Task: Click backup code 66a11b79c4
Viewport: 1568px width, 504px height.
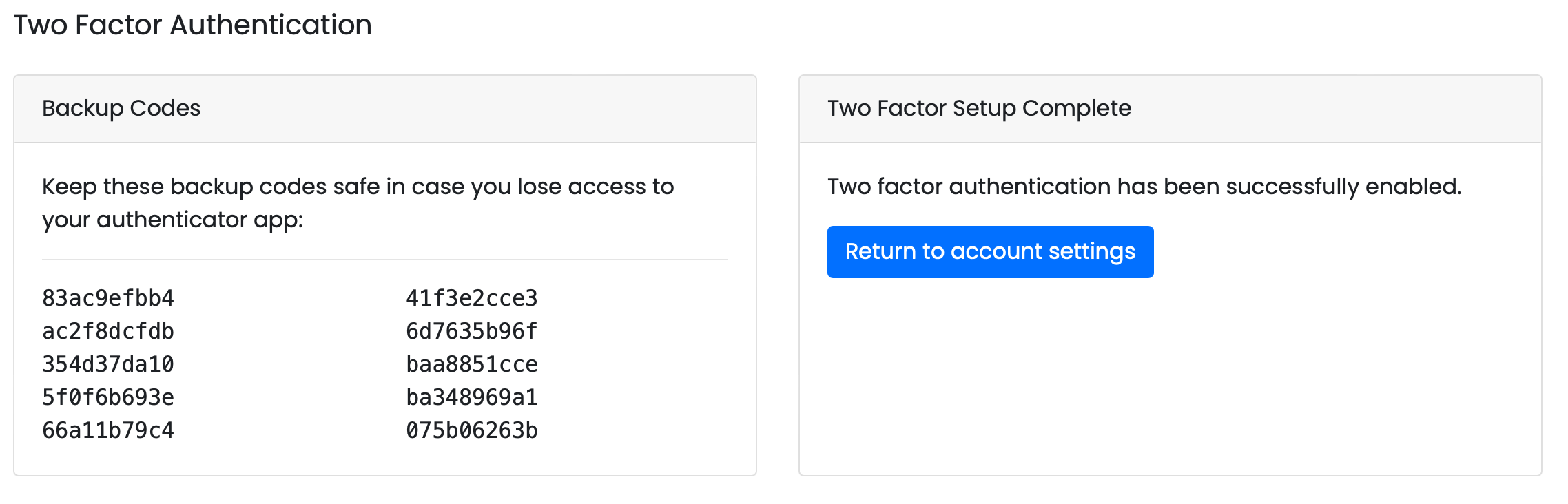Action: point(108,430)
